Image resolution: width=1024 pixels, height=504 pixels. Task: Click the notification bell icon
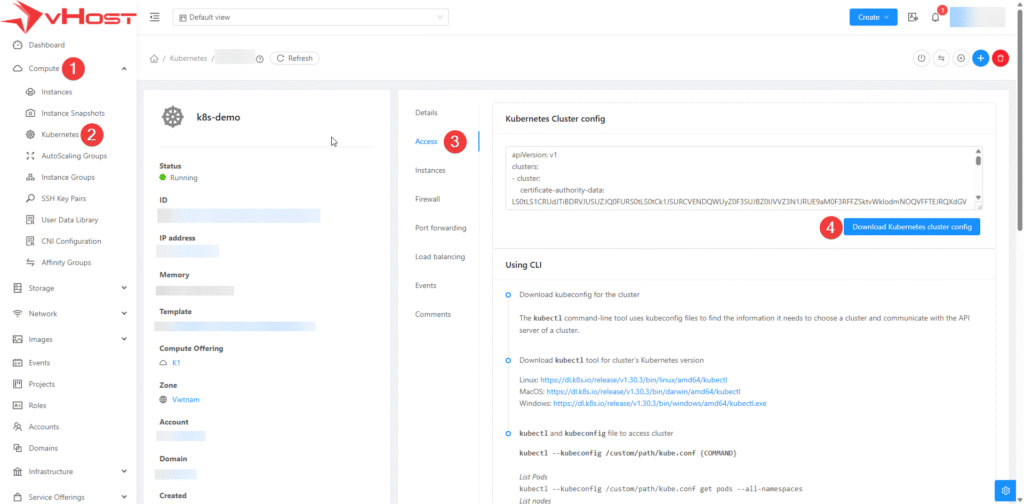[x=935, y=17]
